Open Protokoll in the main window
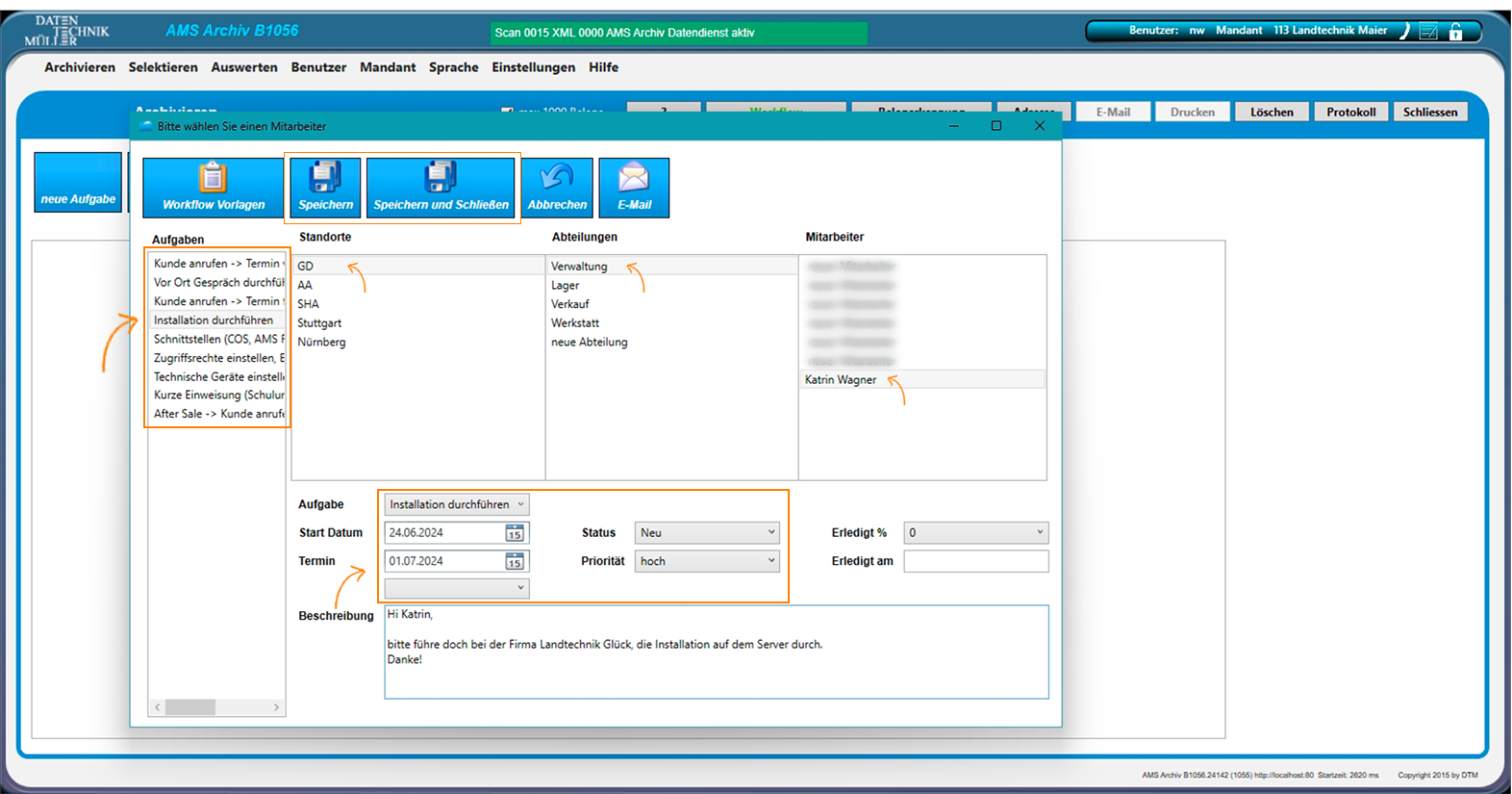 pos(1351,113)
